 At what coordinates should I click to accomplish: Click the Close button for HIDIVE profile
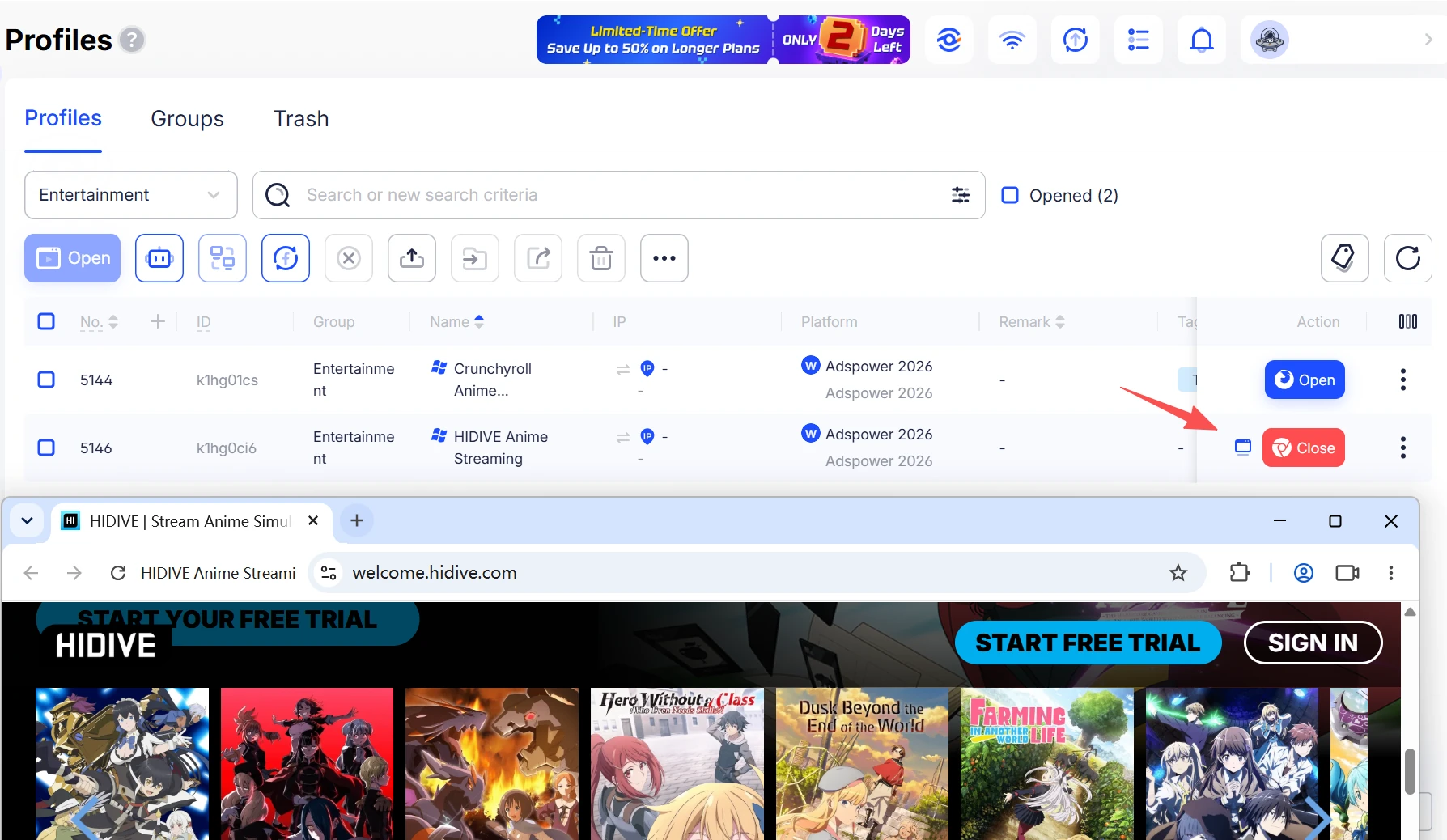(x=1303, y=448)
